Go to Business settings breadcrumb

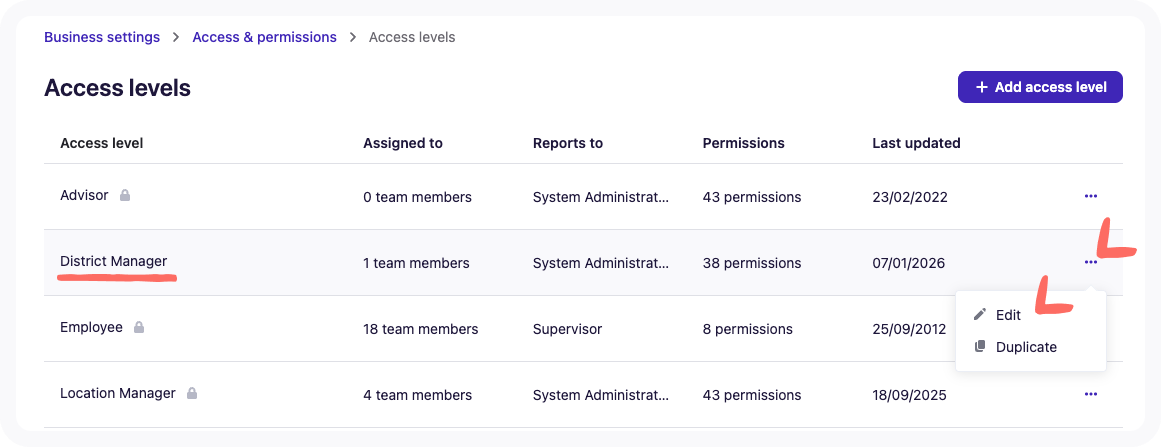(x=102, y=37)
